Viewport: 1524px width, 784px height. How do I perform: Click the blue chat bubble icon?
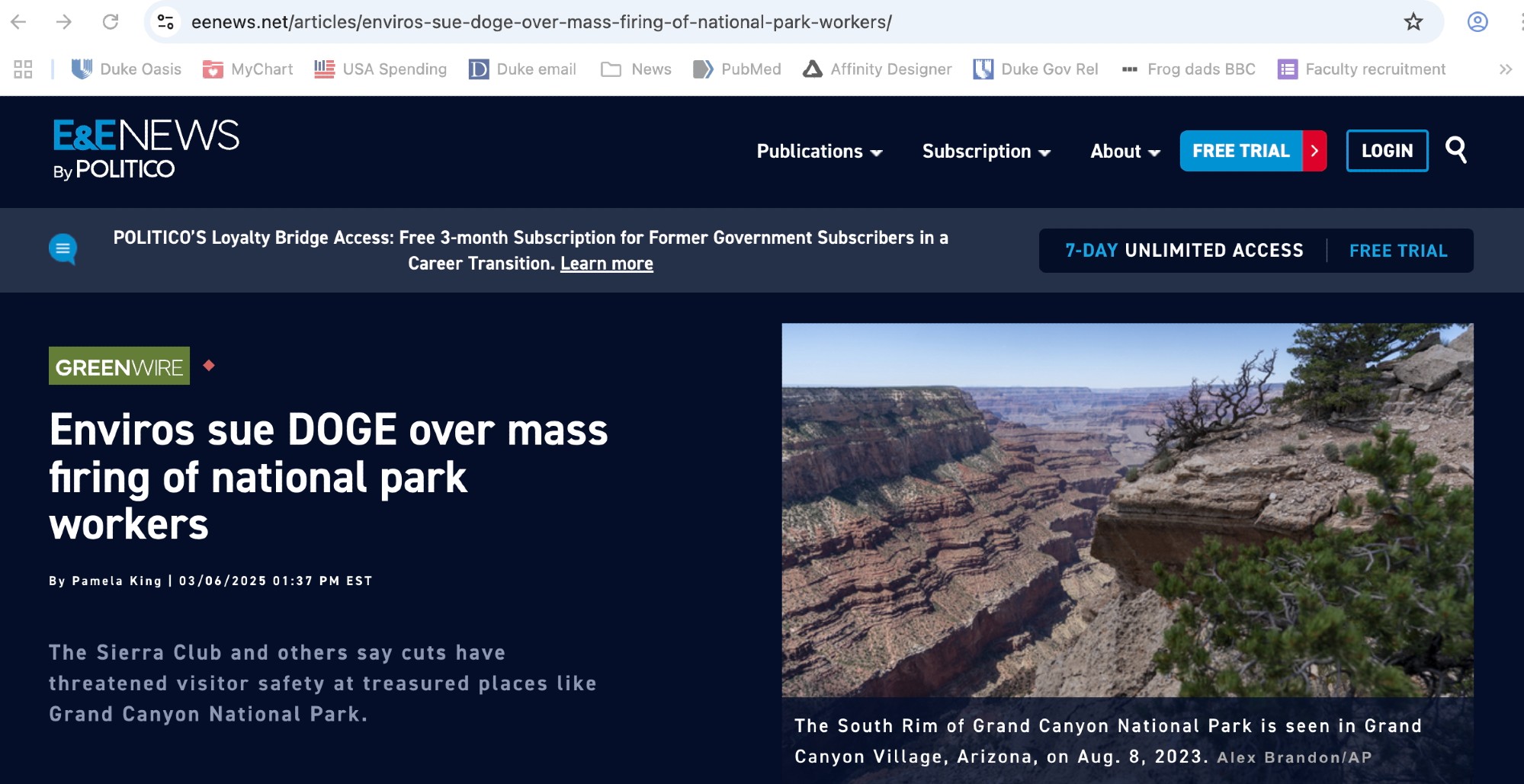tap(63, 248)
